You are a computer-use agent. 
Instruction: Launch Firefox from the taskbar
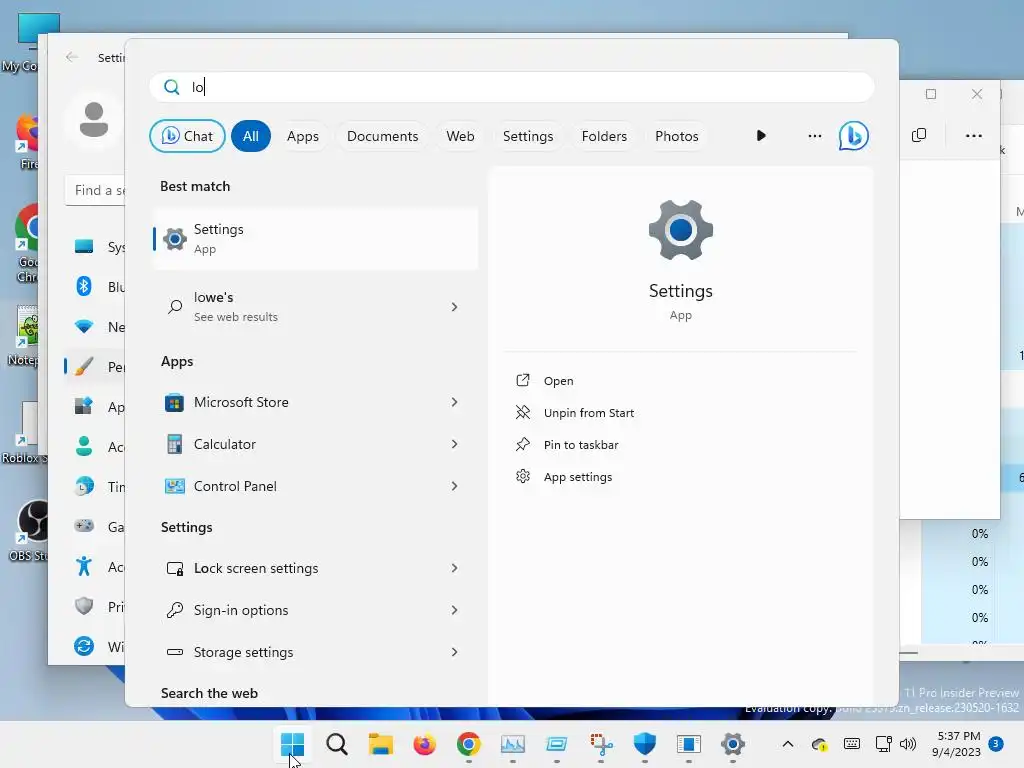424,744
